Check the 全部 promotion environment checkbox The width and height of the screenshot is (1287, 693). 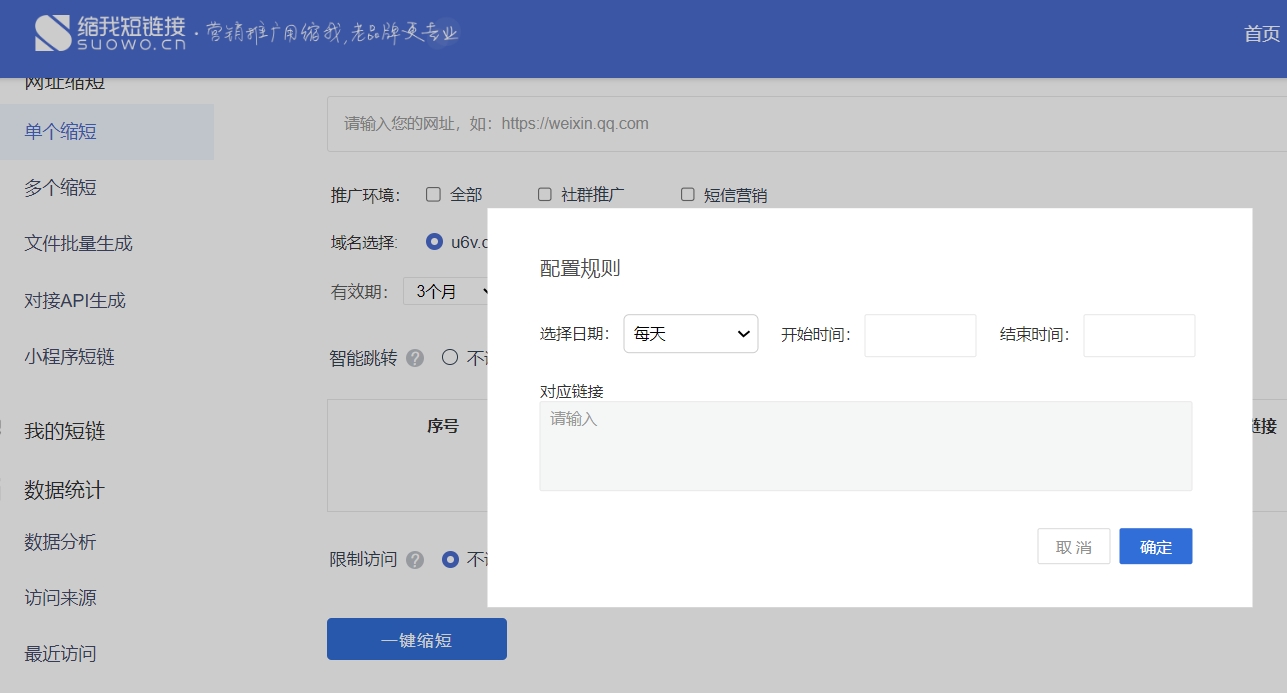pyautogui.click(x=433, y=195)
